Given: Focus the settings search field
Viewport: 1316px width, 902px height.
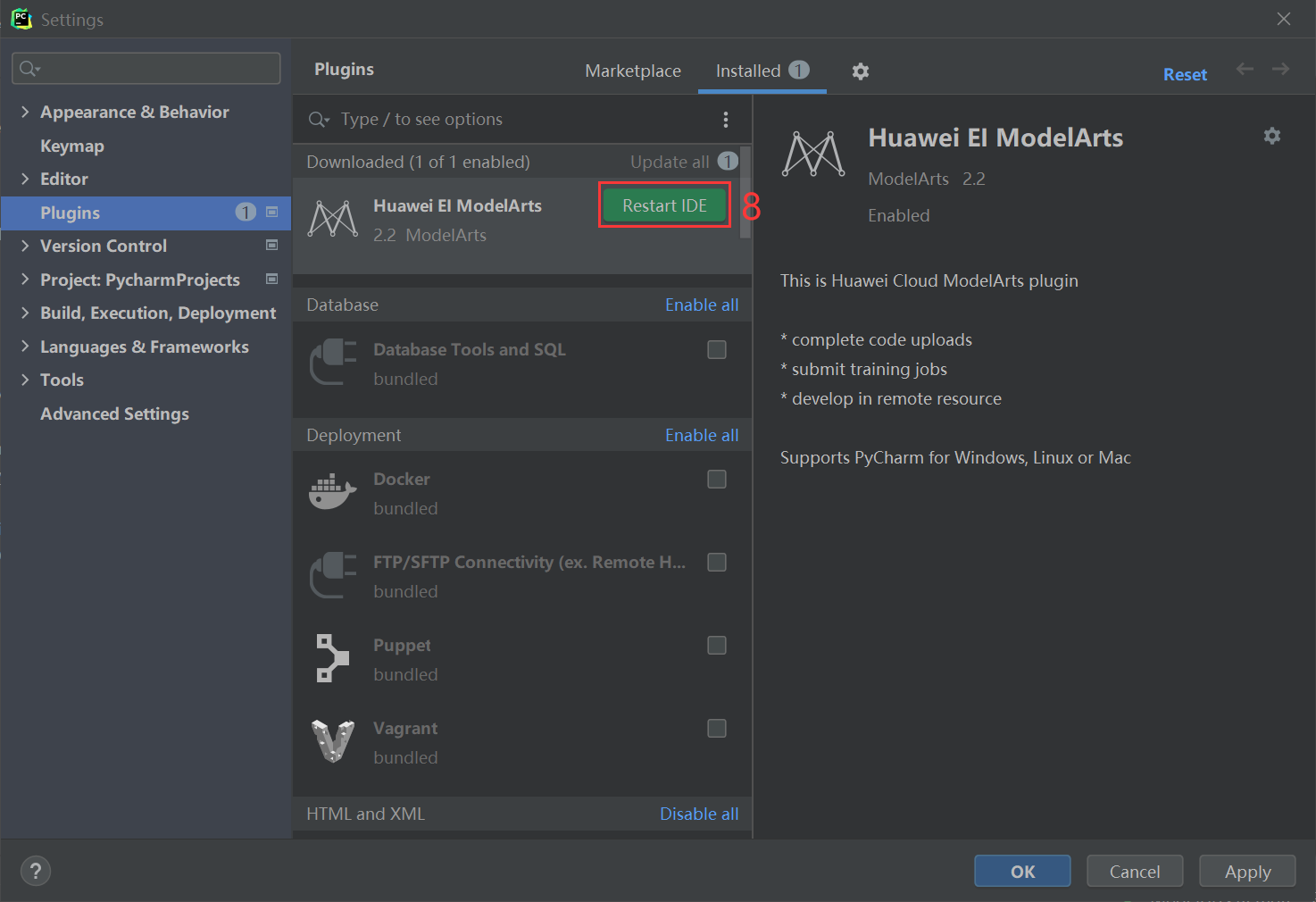Looking at the screenshot, I should click(146, 69).
